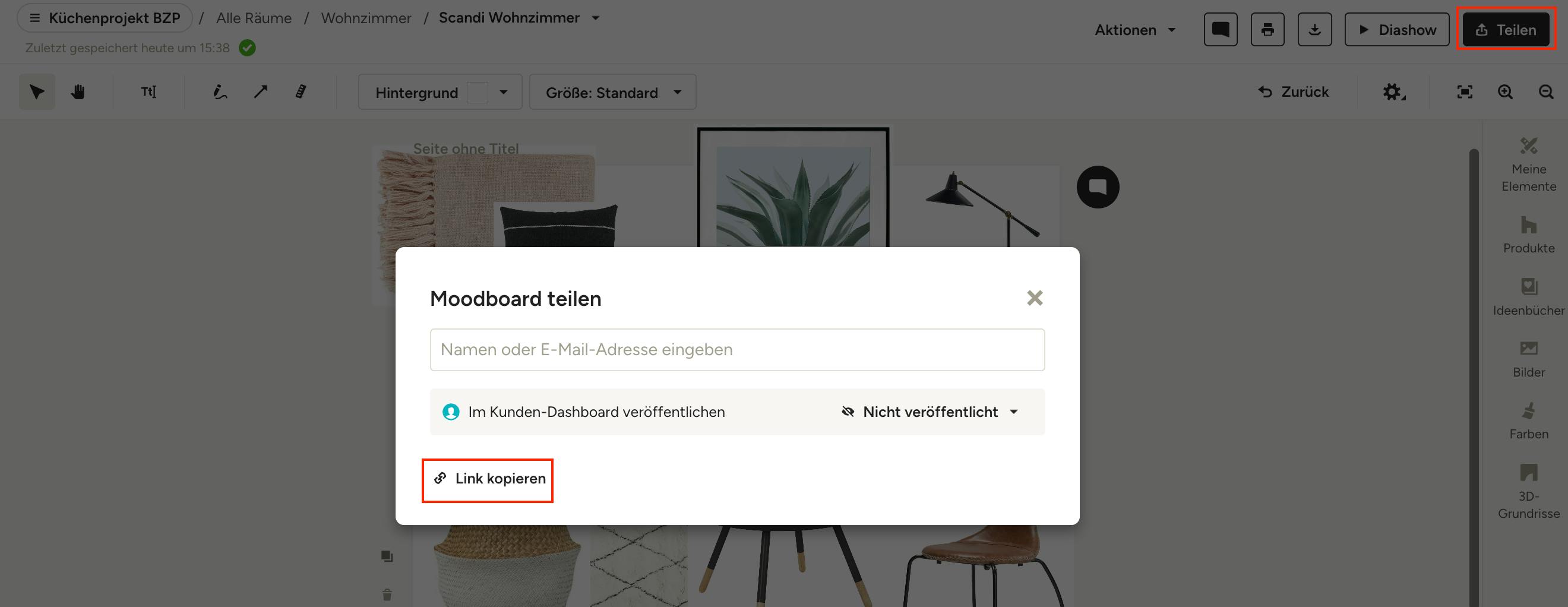The image size is (1568, 607).
Task: Open the Größe: Standard dropdown
Action: pos(612,92)
